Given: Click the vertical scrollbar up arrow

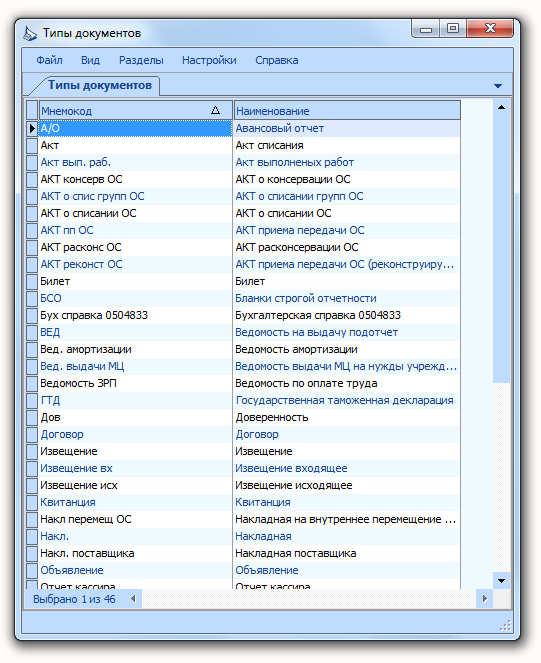Looking at the screenshot, I should [501, 107].
